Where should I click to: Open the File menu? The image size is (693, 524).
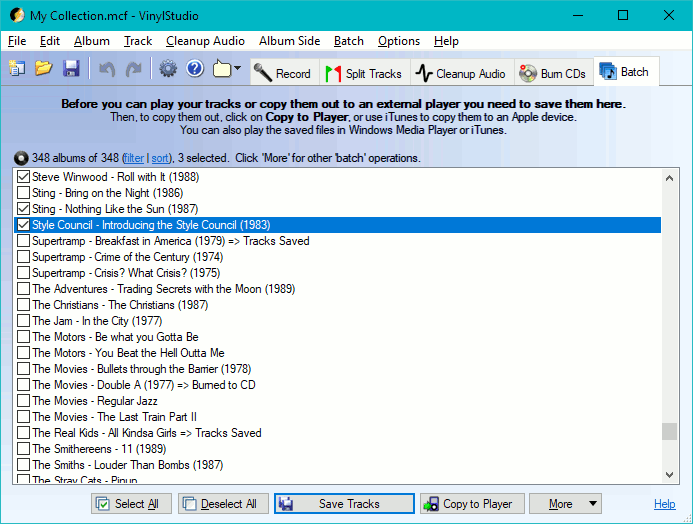coord(17,41)
